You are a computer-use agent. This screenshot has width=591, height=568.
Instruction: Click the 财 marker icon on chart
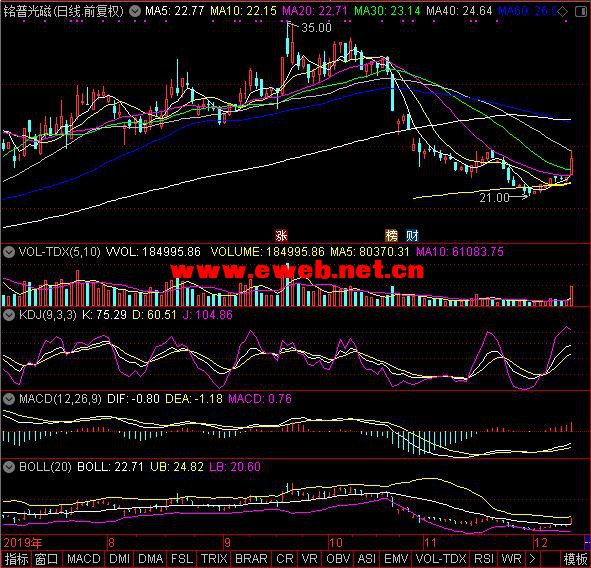pyautogui.click(x=412, y=236)
